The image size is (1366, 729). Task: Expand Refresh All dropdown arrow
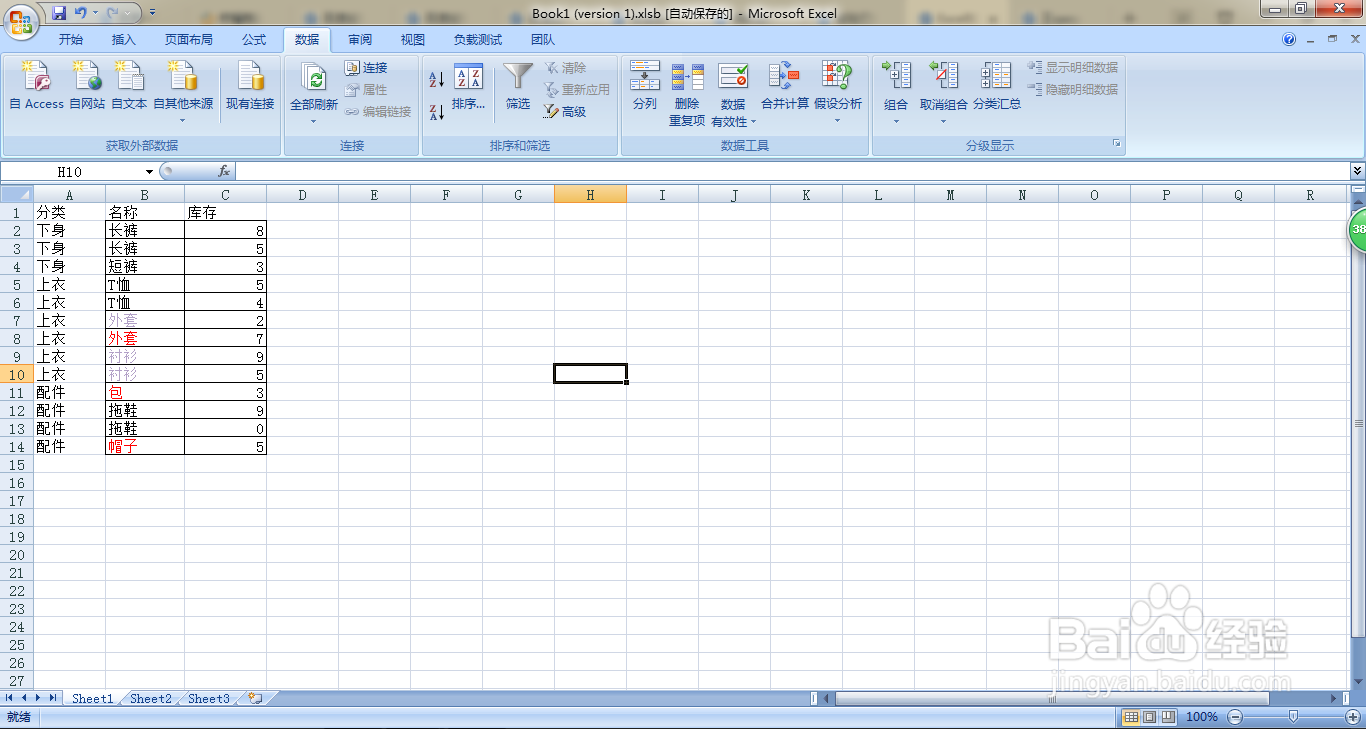point(314,121)
